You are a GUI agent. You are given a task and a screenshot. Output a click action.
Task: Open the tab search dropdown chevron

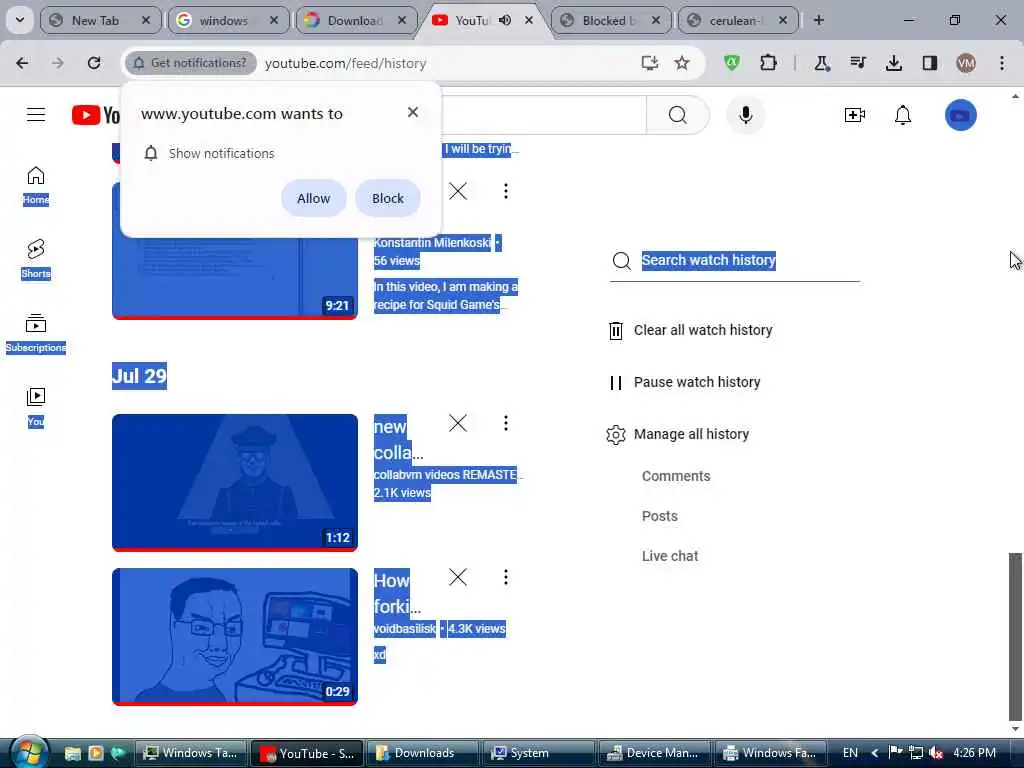pos(20,20)
